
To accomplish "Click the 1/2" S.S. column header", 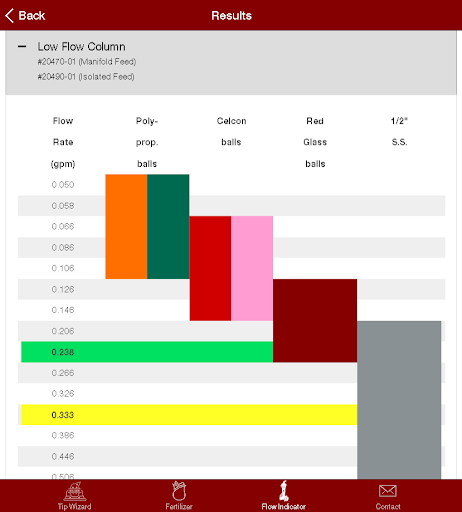I will coord(399,132).
